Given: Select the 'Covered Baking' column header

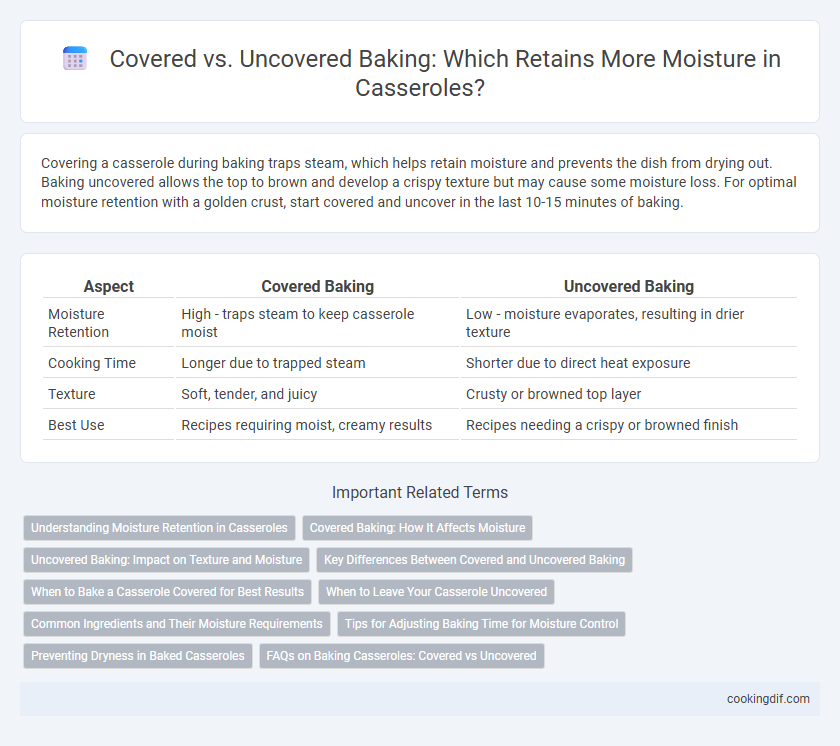Looking at the screenshot, I should point(318,287).
